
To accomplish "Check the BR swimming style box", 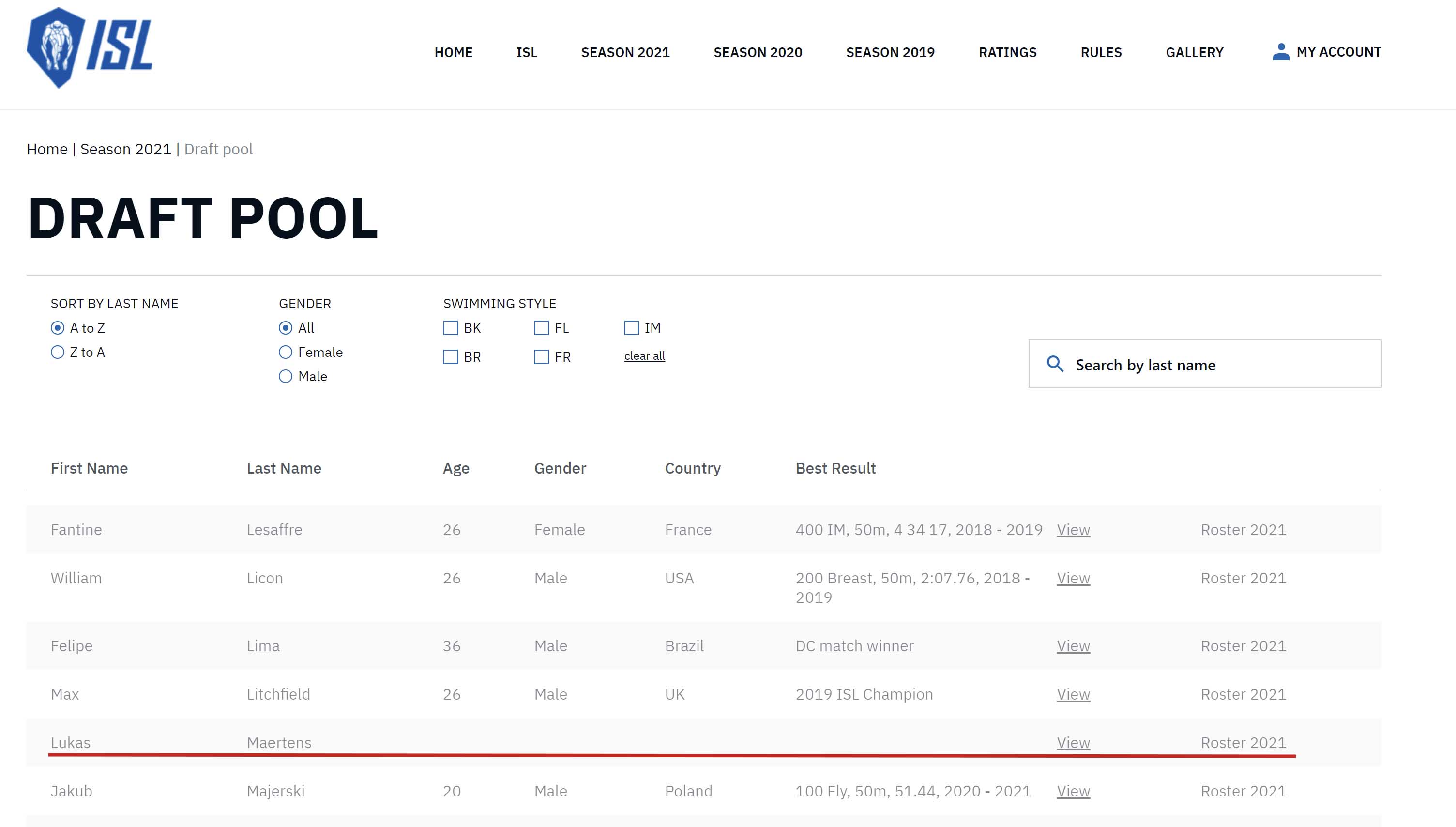I will click(450, 357).
